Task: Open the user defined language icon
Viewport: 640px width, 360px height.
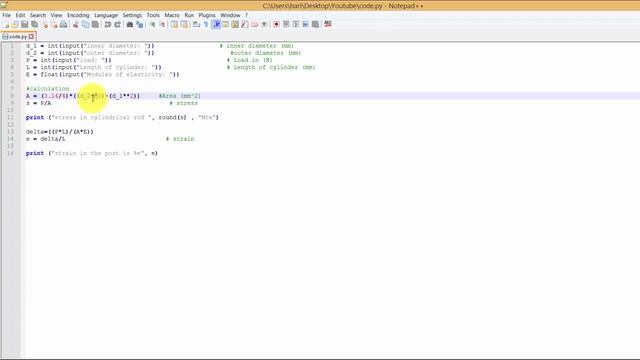Action: tap(225, 24)
